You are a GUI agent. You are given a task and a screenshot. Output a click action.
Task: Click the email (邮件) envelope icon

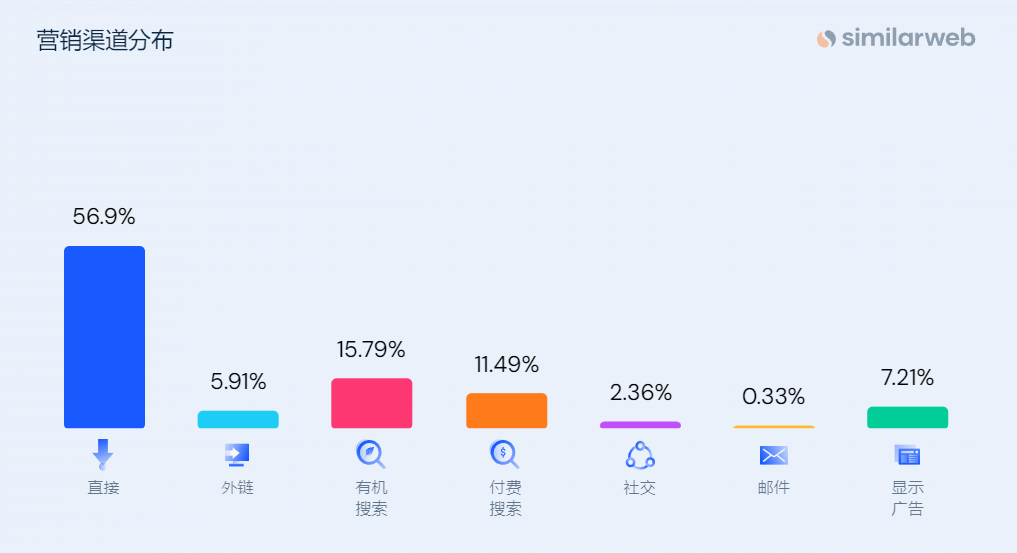(773, 456)
